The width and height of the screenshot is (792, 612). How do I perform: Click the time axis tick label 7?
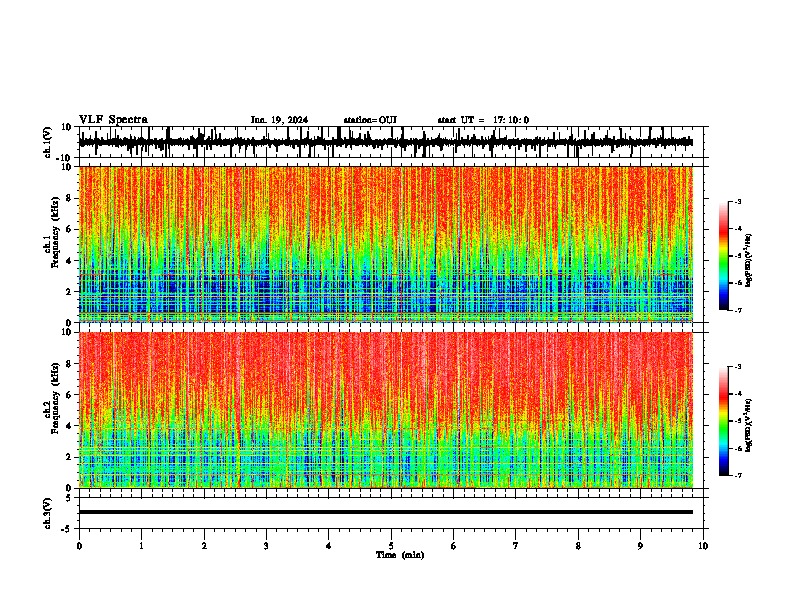[516, 546]
